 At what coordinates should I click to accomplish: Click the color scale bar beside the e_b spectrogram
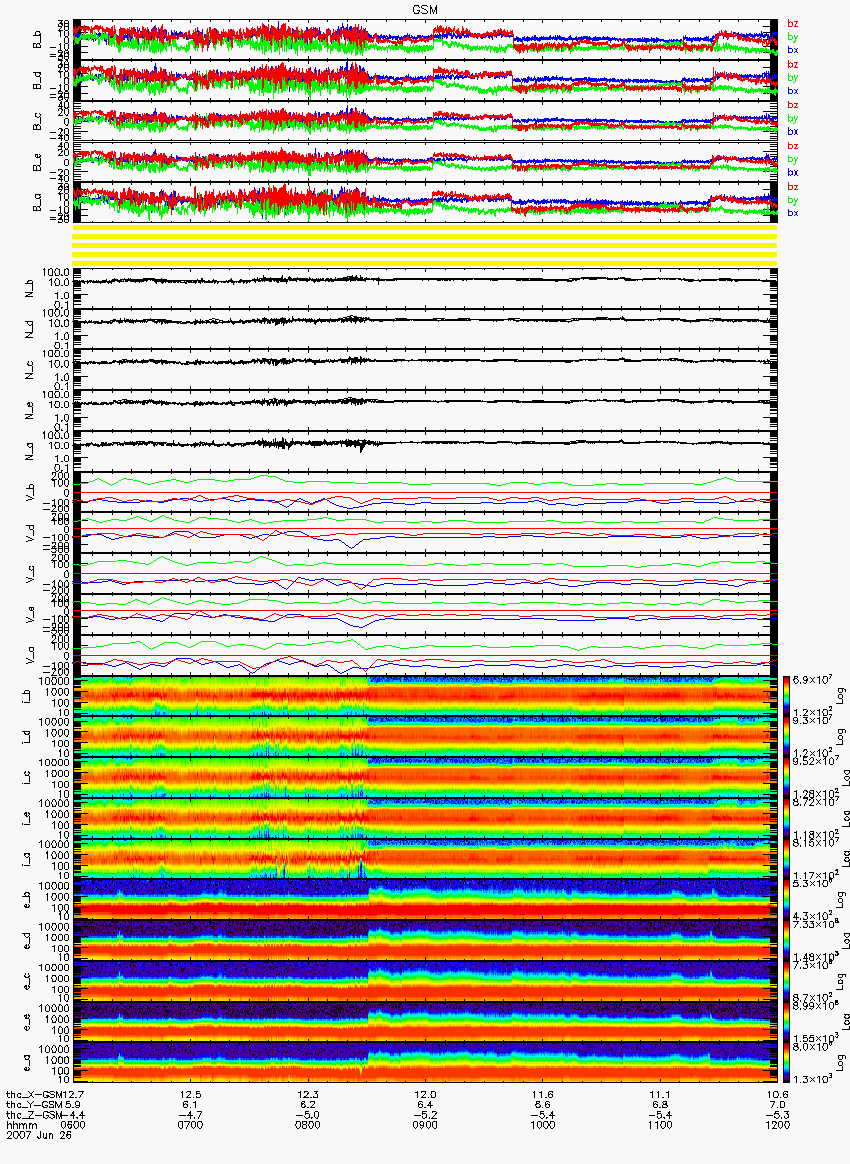786,900
